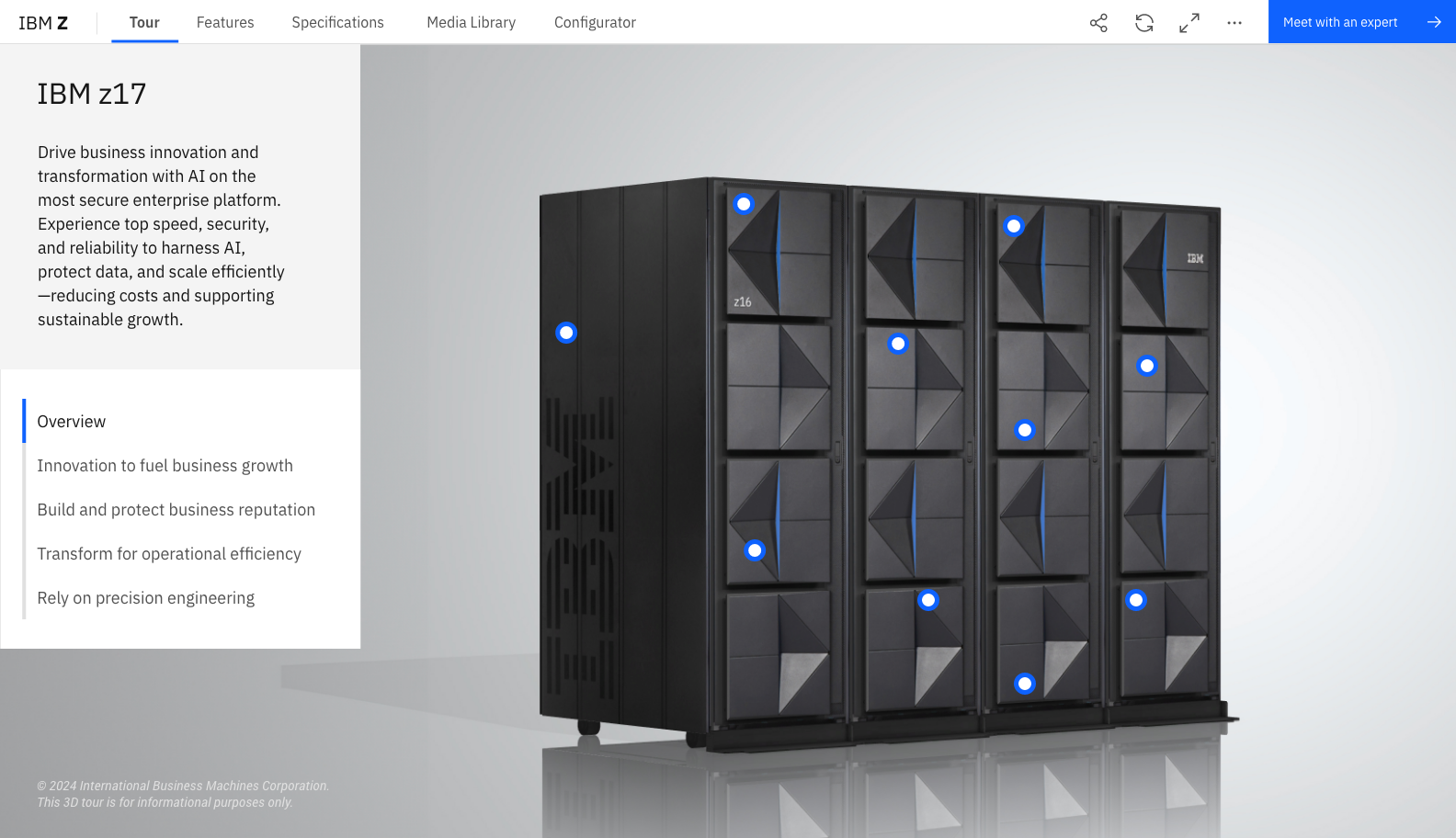Viewport: 1456px width, 838px height.
Task: Click the hotspot on second frame's bottom door
Action: coord(928,600)
